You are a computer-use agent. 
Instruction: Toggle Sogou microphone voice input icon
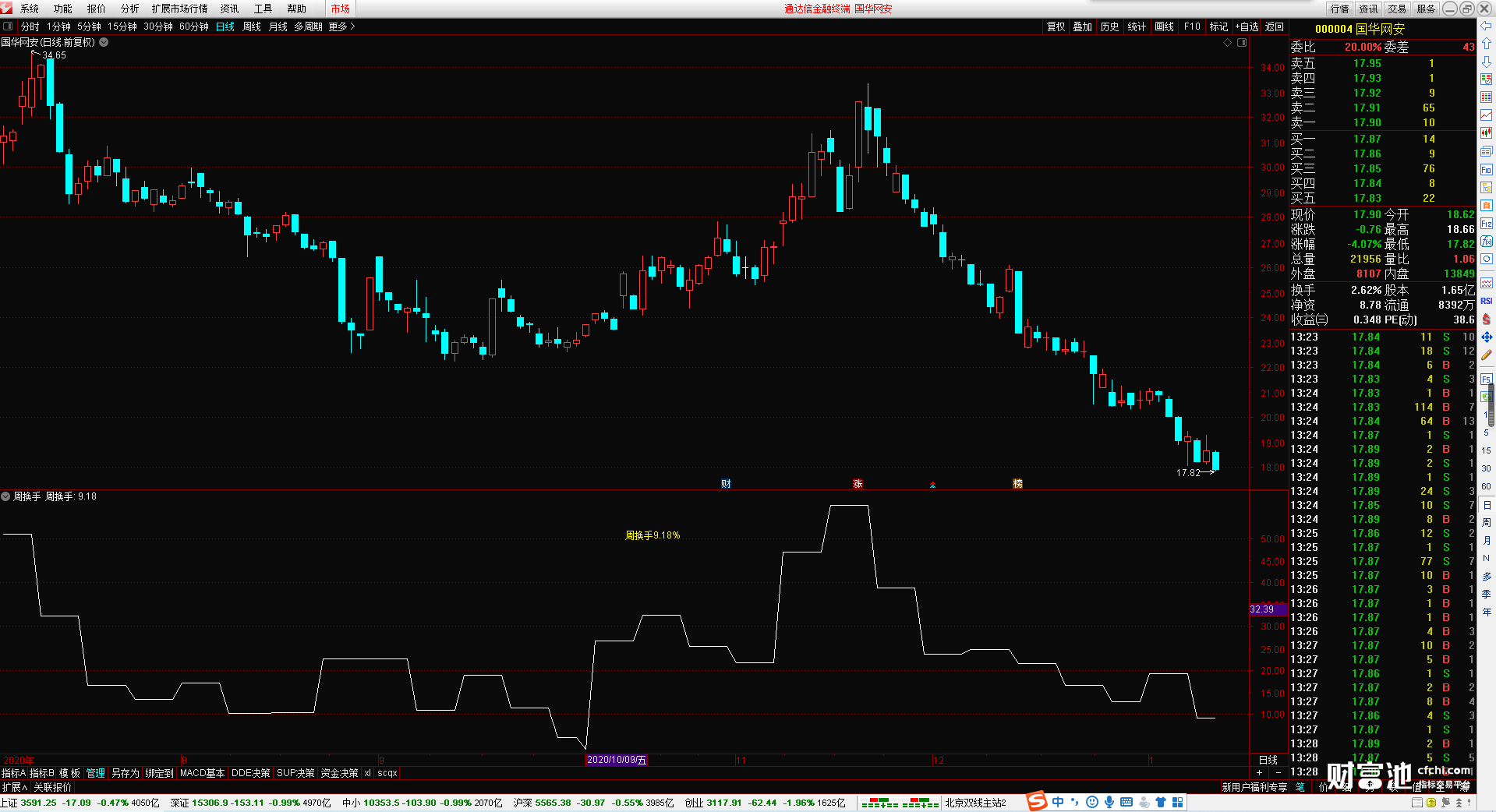pos(1109,802)
